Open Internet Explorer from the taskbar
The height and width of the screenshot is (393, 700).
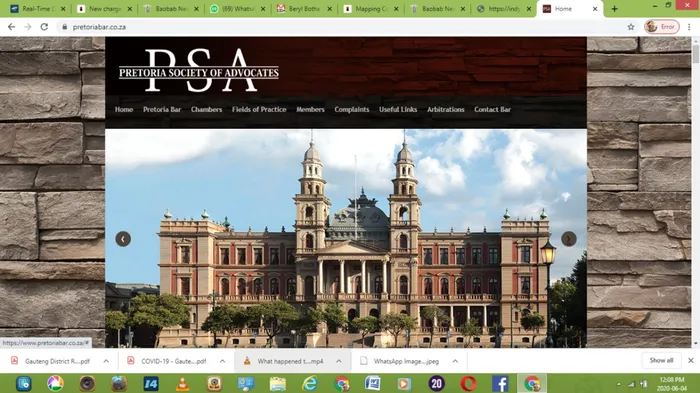pyautogui.click(x=309, y=384)
